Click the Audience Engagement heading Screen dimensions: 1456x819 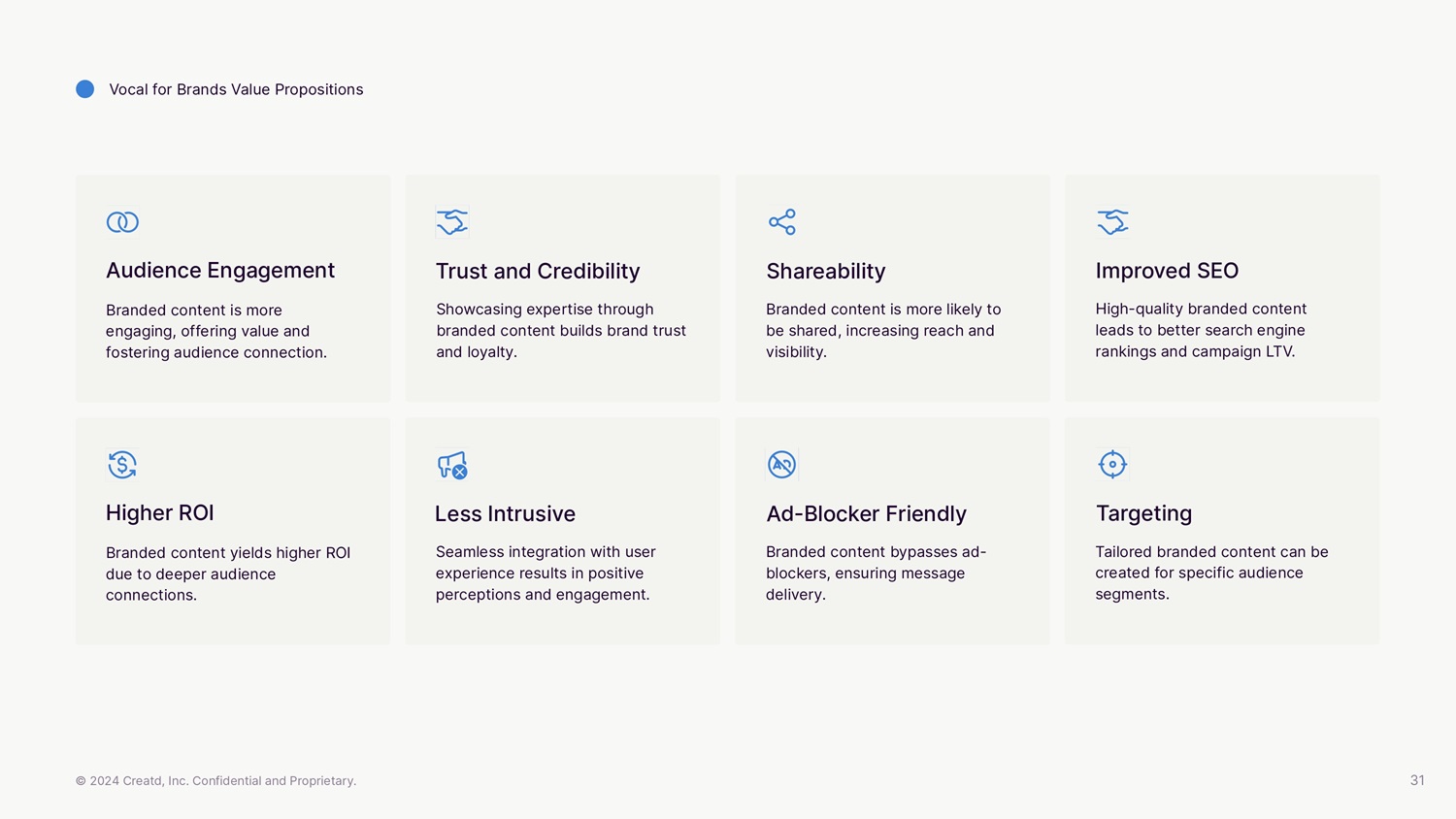(x=220, y=271)
